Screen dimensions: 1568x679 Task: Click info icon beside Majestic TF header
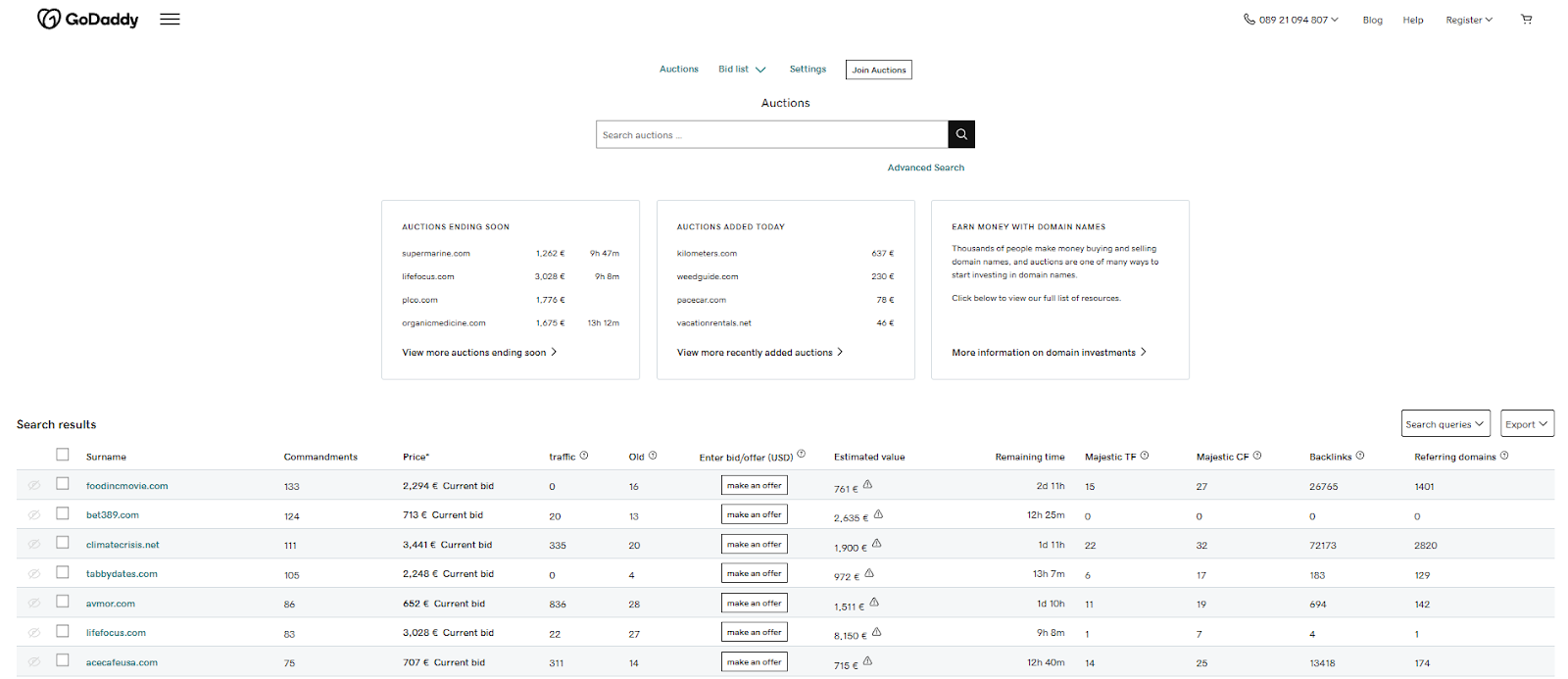[x=1145, y=456]
